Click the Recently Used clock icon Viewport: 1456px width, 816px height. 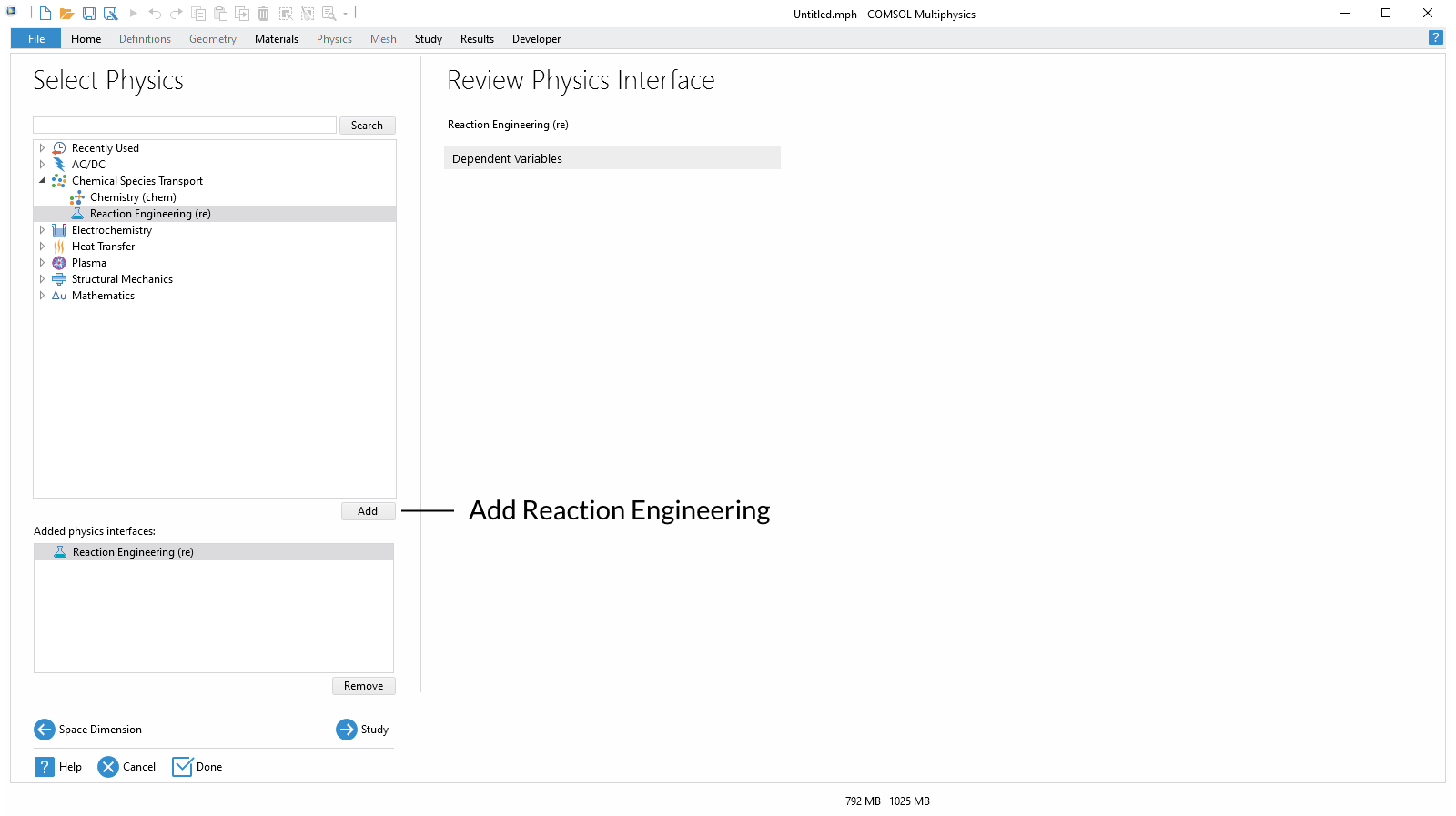[59, 148]
